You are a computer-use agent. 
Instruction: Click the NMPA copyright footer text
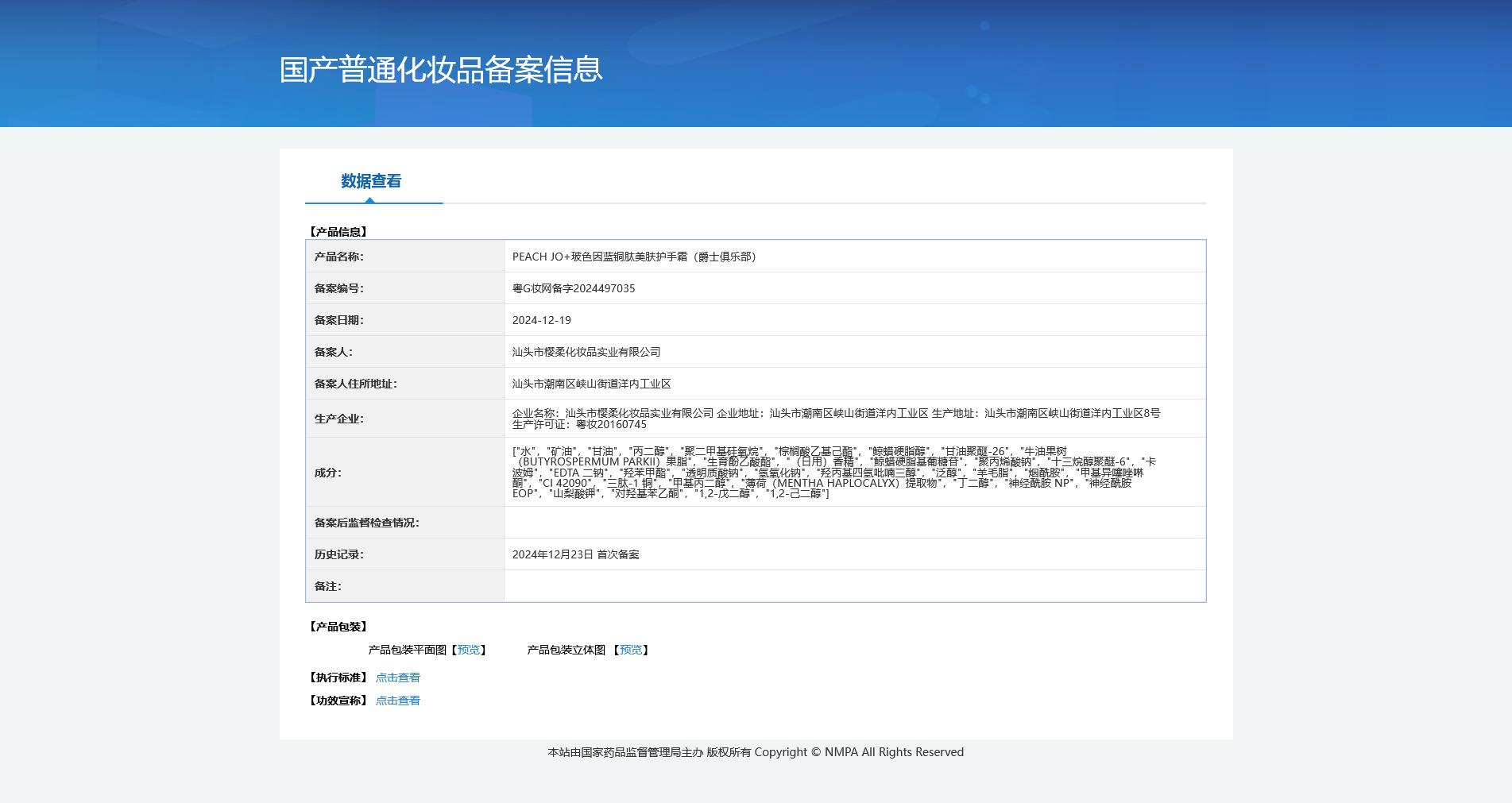[756, 752]
